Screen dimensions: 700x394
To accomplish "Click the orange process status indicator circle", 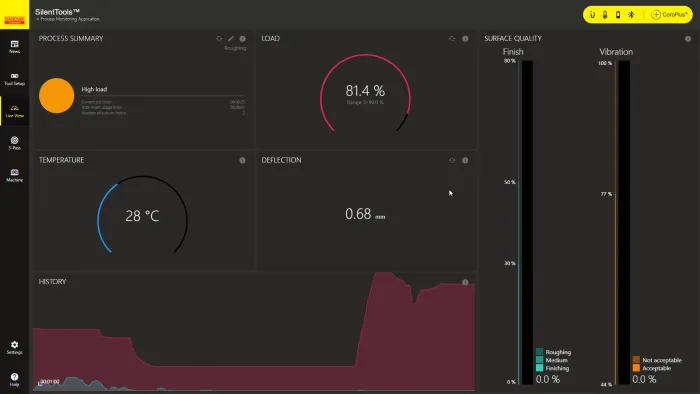I will click(57, 95).
